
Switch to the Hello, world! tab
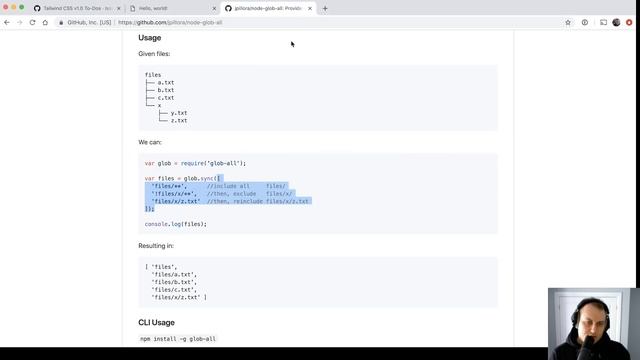point(173,8)
